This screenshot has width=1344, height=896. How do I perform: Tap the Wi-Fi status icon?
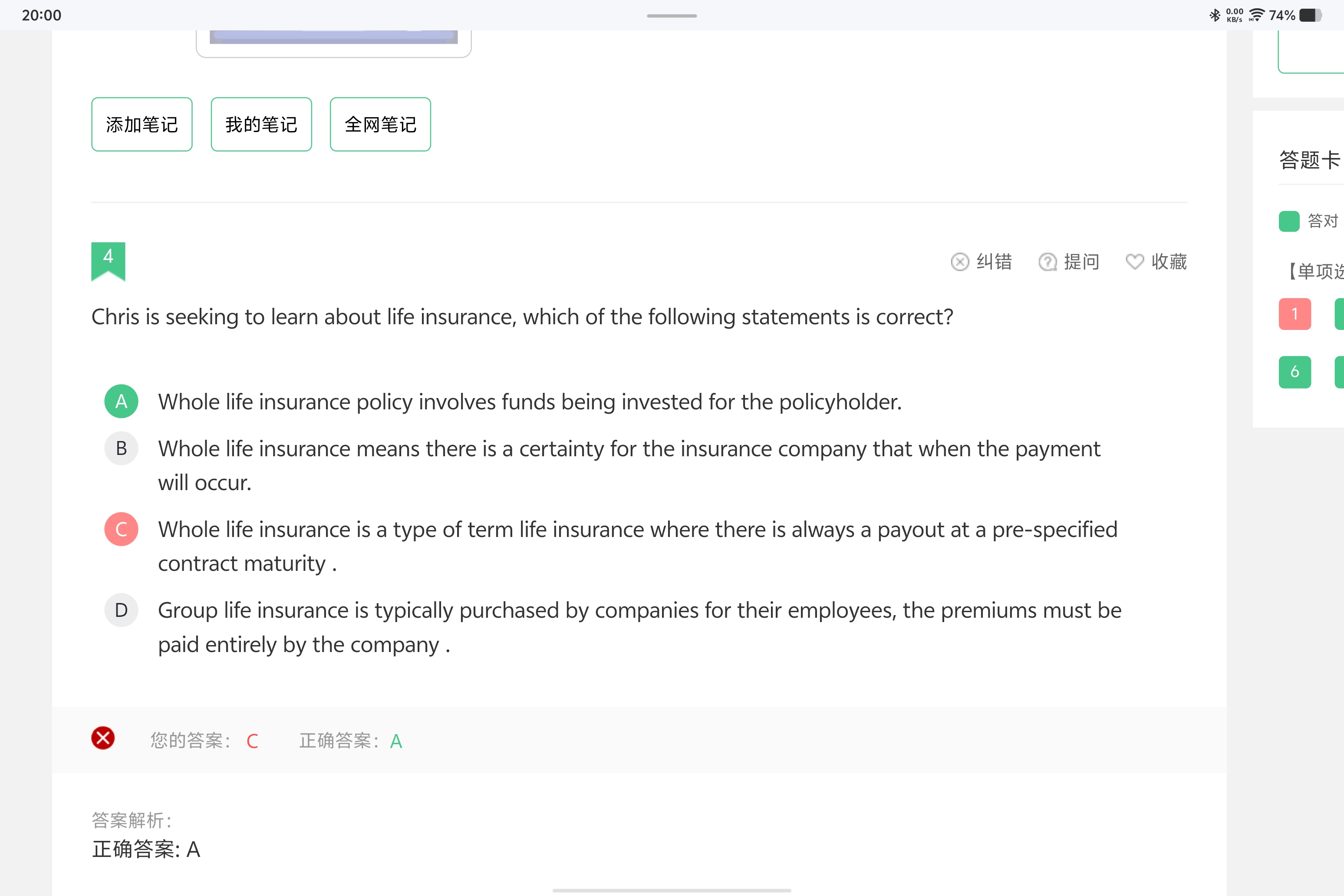(1256, 16)
